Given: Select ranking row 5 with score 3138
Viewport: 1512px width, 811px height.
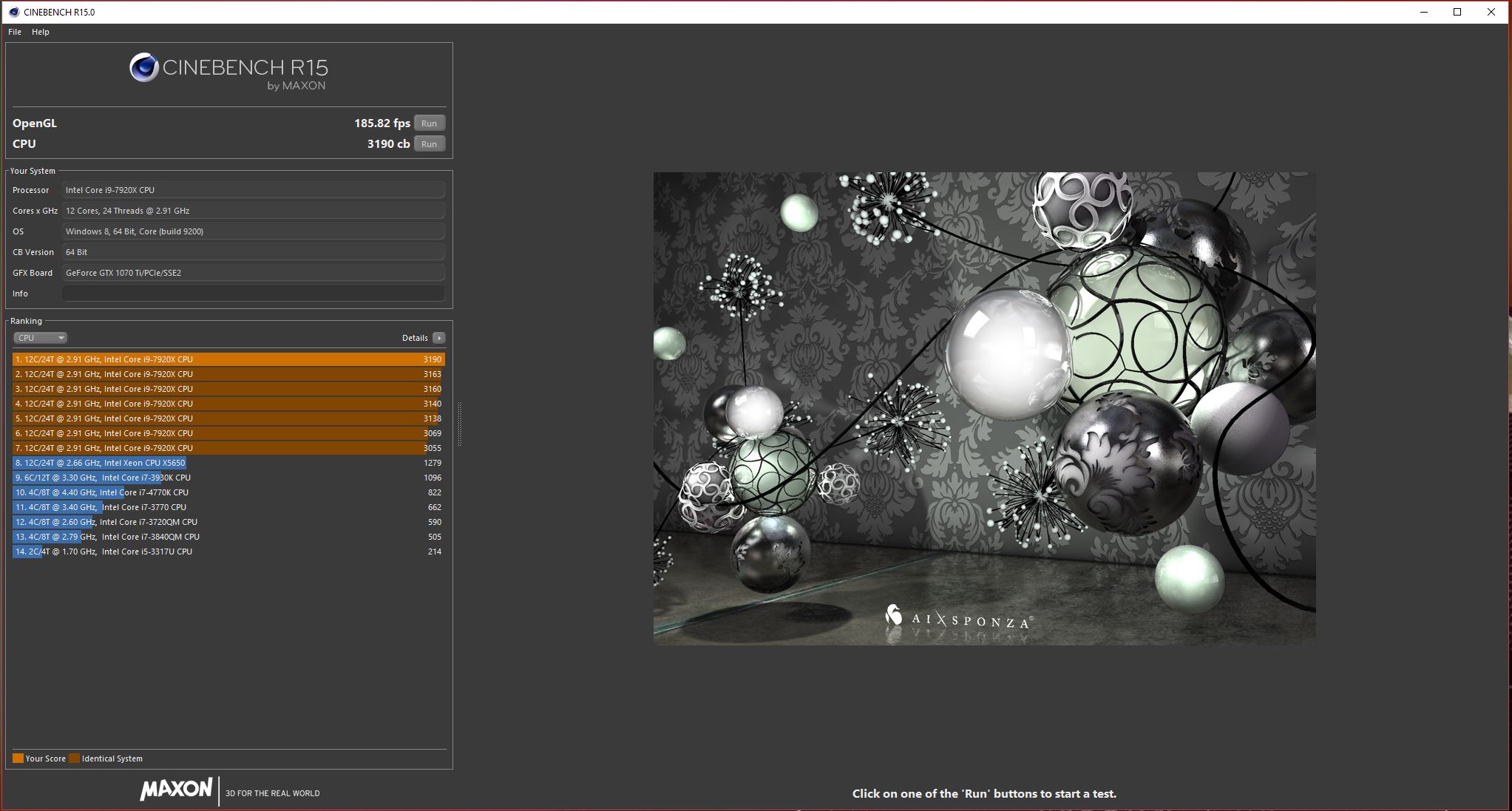Looking at the screenshot, I should (x=228, y=418).
